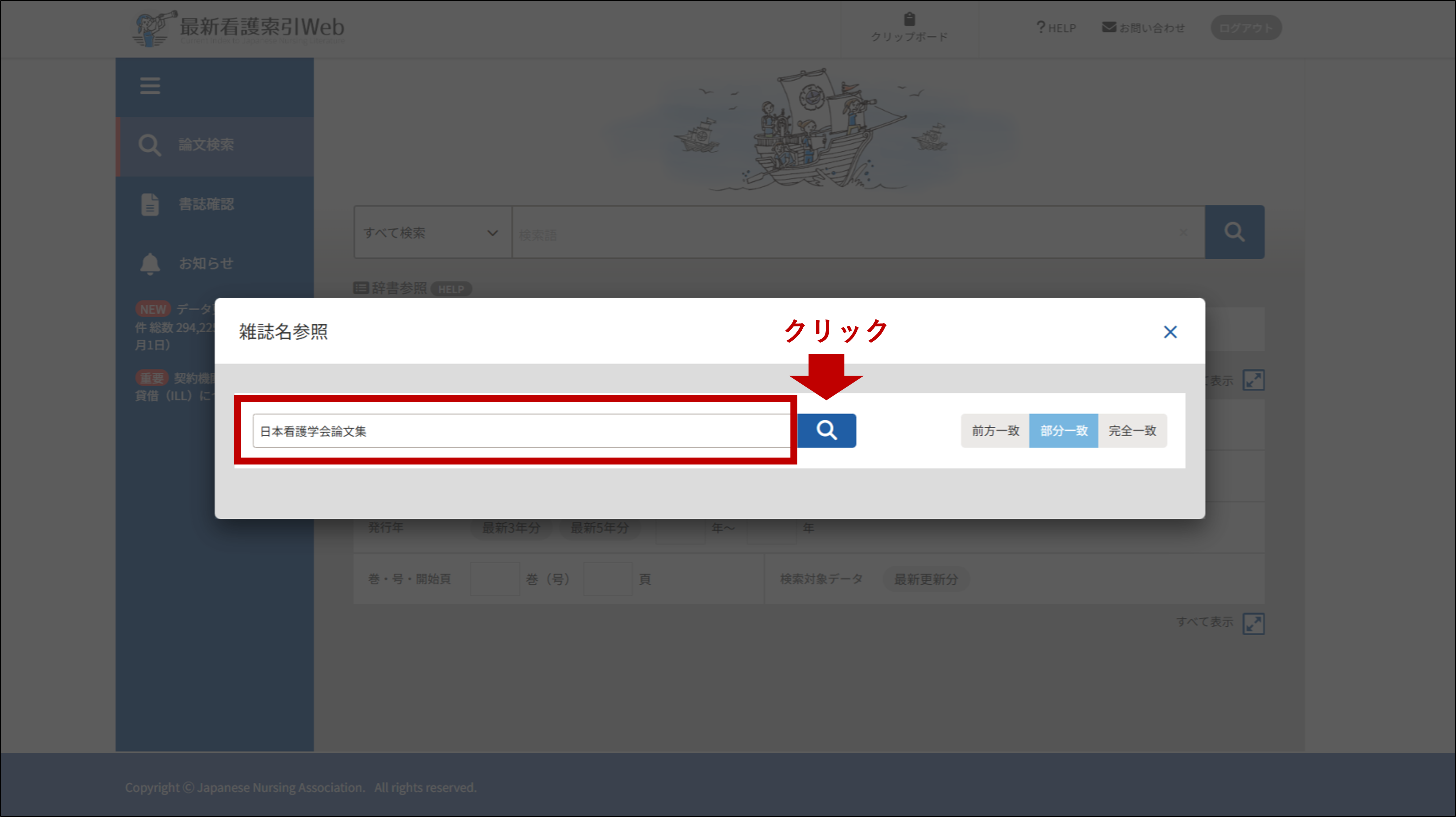Click the 最新看護索引Web logo
Viewport: 1456px width, 817px height.
[x=238, y=28]
